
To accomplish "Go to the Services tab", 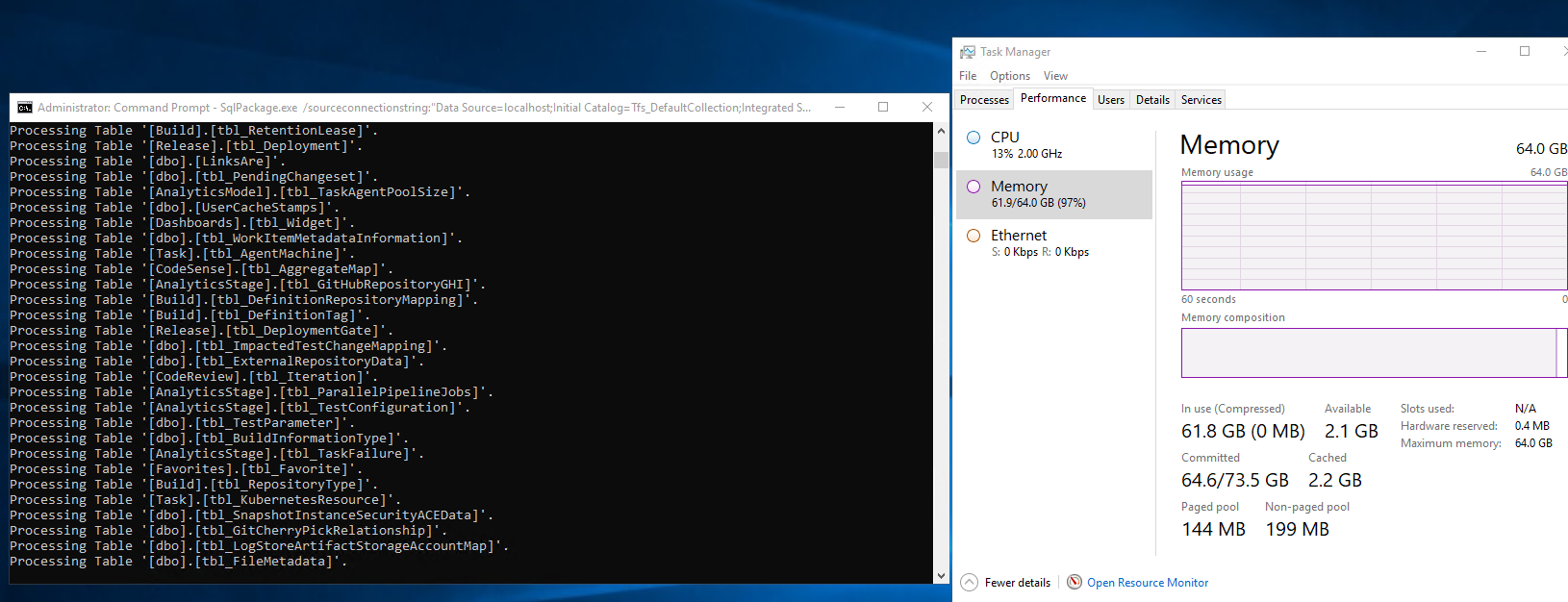I will pos(1201,100).
